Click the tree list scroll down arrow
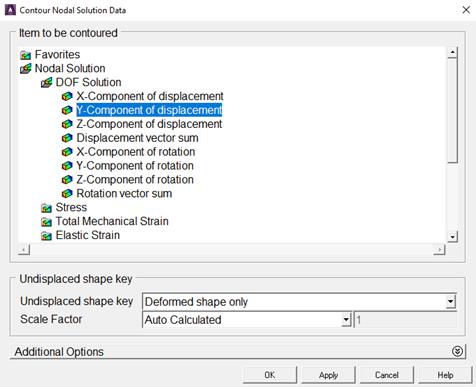The height and width of the screenshot is (387, 476). point(452,237)
